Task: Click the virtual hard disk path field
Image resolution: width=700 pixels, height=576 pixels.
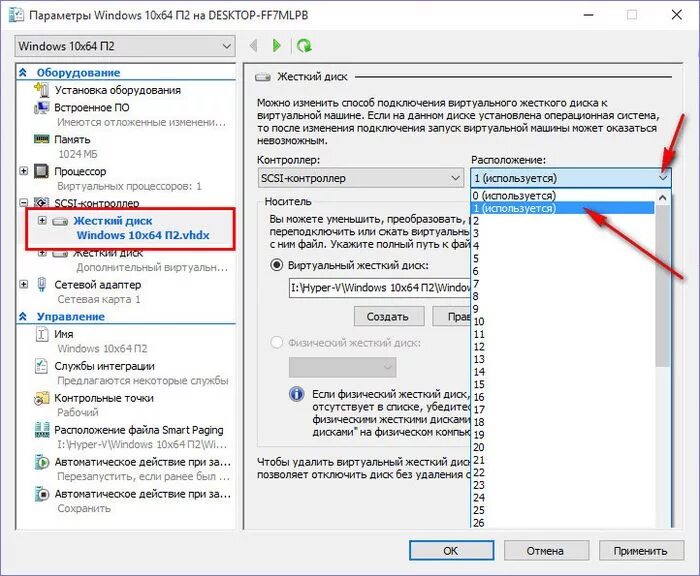Action: [x=380, y=288]
